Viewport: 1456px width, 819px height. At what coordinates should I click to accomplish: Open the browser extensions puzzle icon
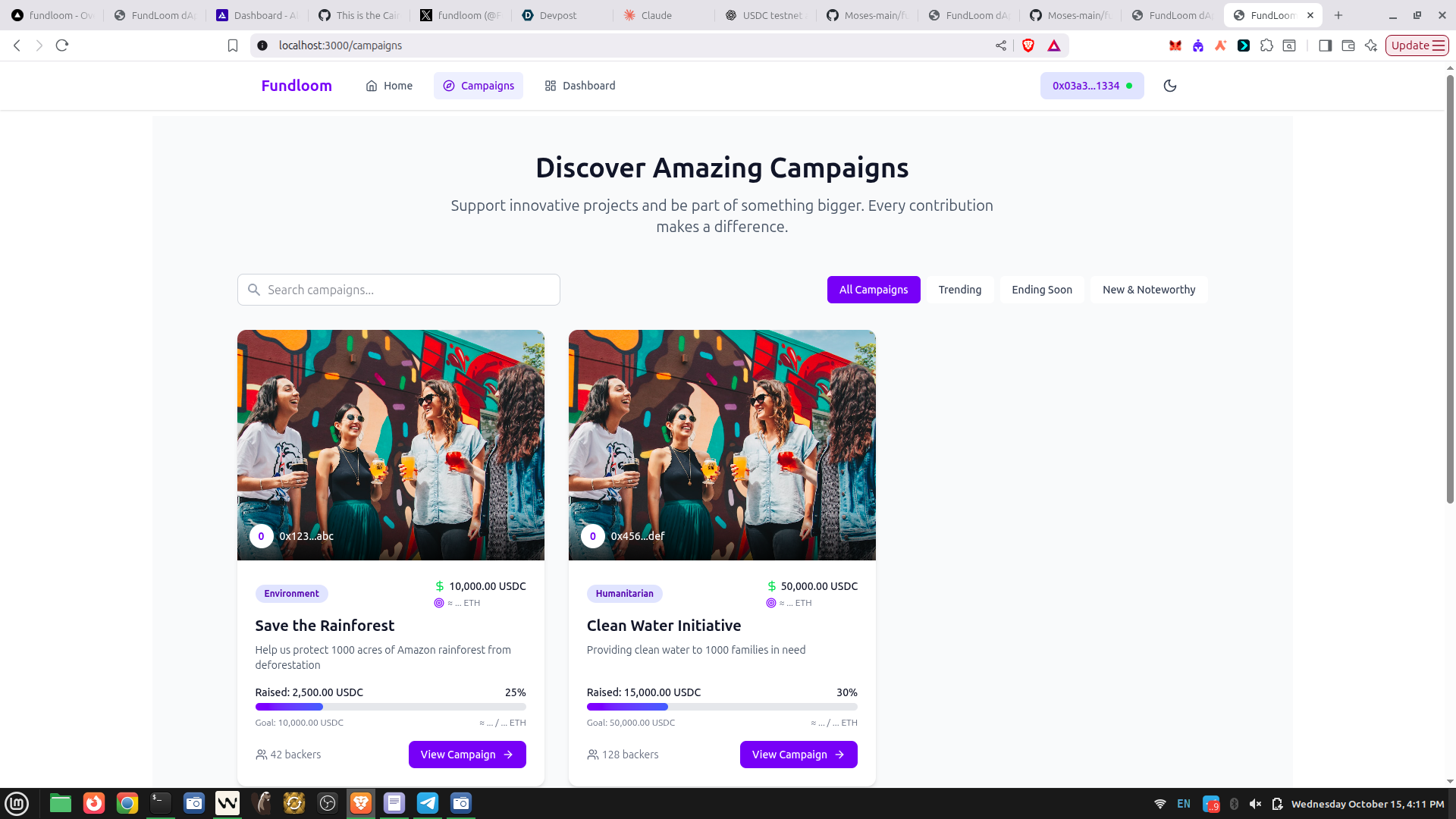pyautogui.click(x=1266, y=45)
